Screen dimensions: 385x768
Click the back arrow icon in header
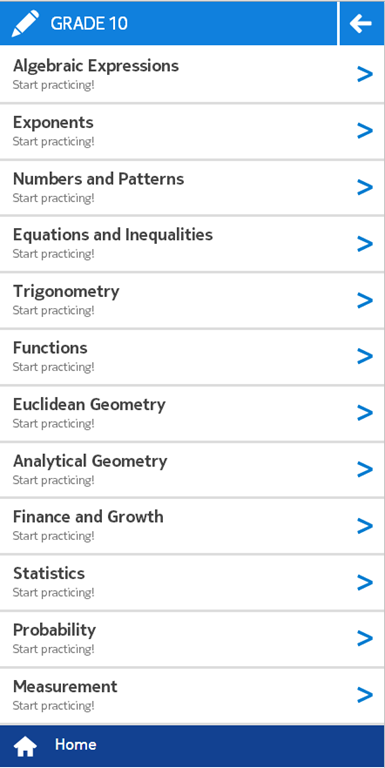pos(361,23)
